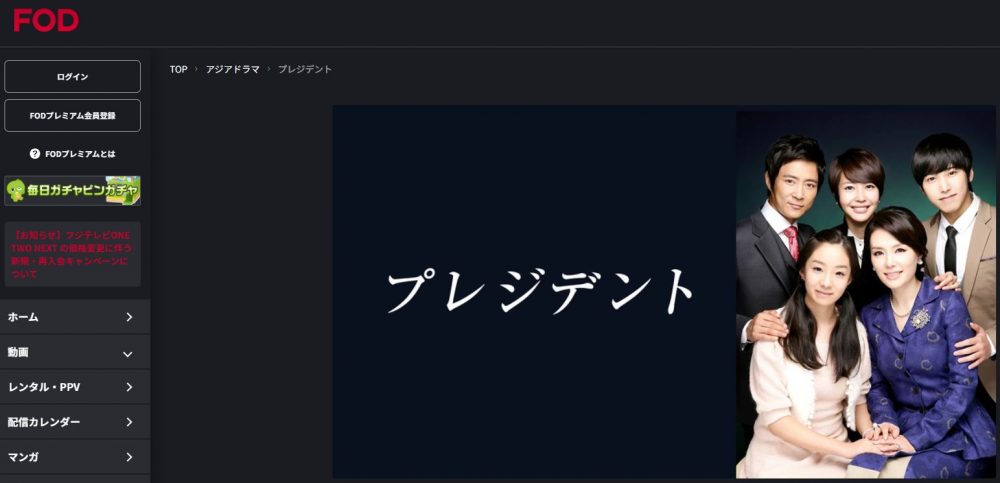Viewport: 1000px width, 483px height.
Task: Click the レンタル・PPV chevron arrow
Action: point(129,387)
